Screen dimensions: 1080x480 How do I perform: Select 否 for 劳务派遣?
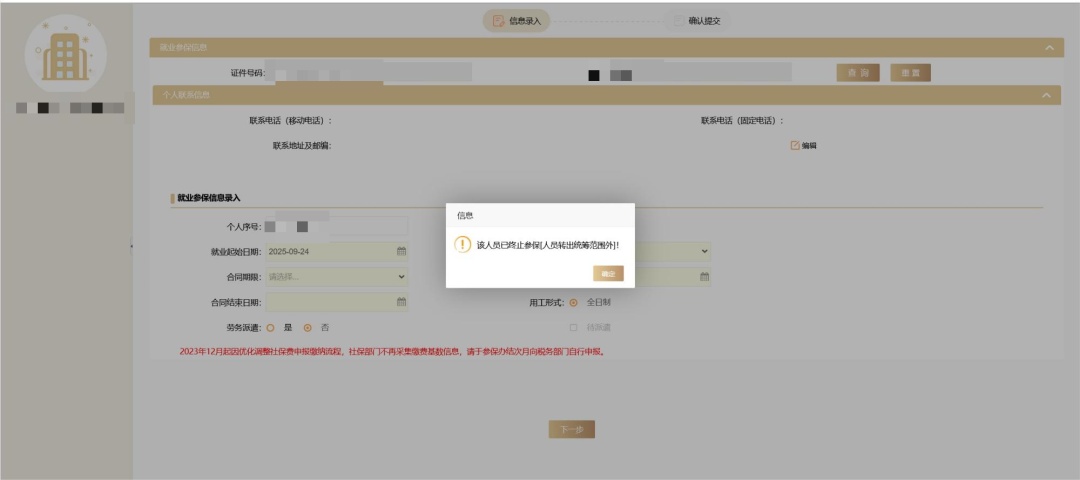coord(308,328)
